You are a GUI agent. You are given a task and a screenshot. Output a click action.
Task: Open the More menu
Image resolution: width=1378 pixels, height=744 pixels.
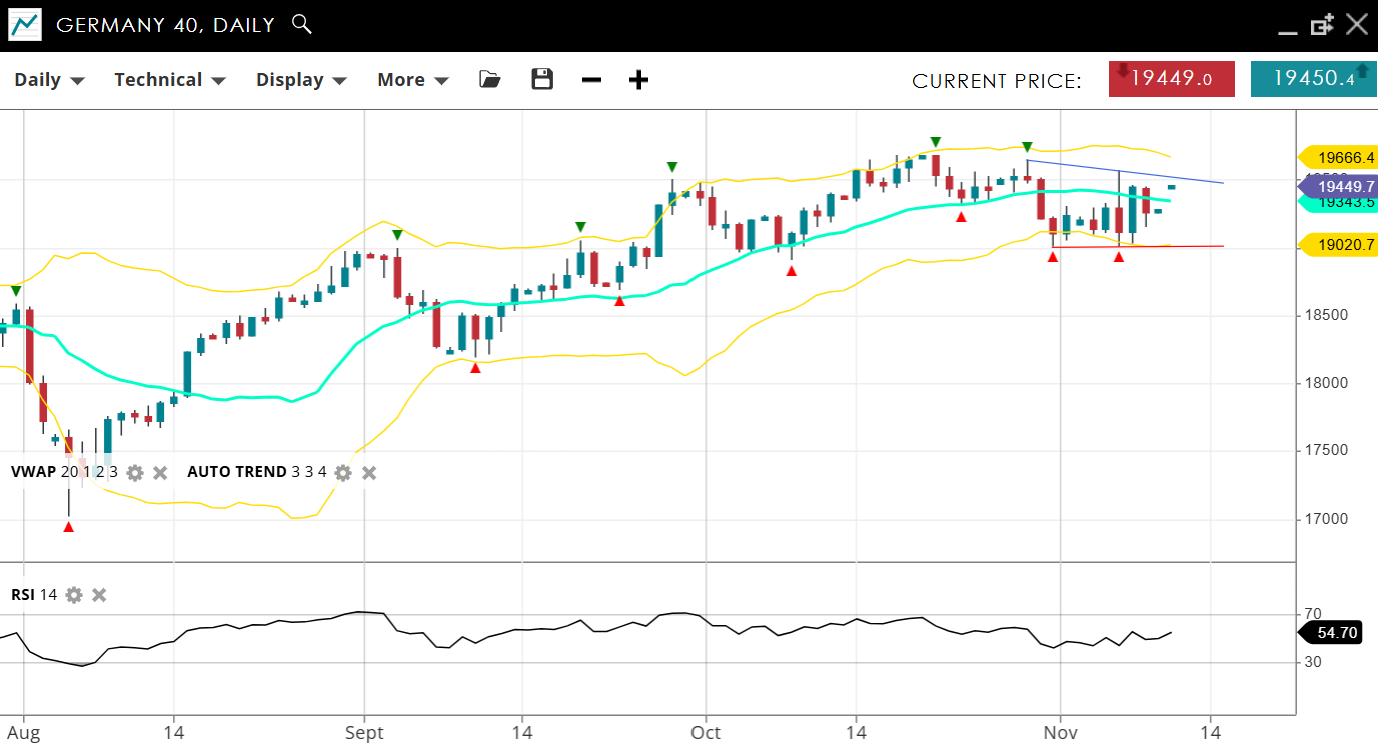coord(412,80)
